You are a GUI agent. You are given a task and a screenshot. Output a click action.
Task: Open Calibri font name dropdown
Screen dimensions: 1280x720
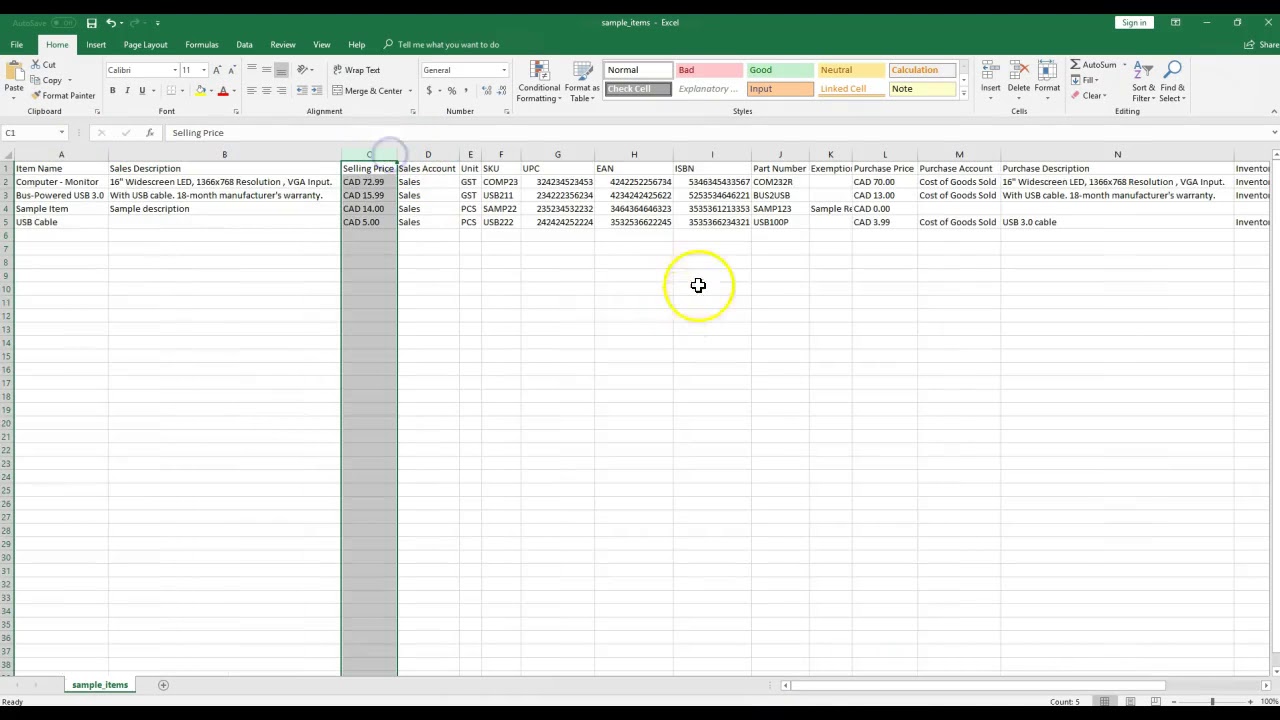(174, 70)
